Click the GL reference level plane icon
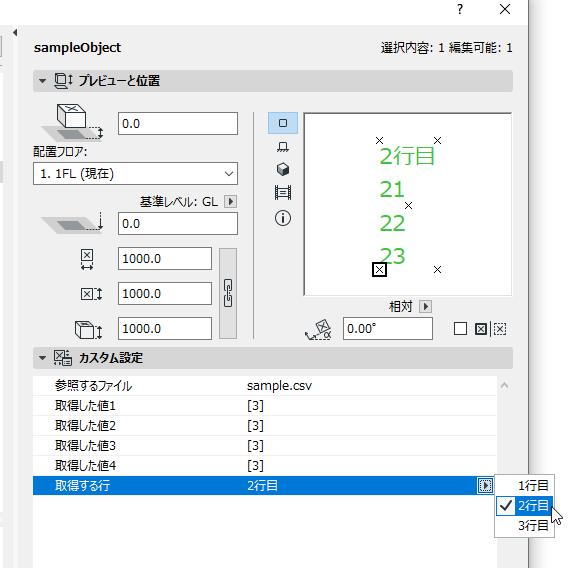Screen dimensions: 581x568 click(72, 223)
